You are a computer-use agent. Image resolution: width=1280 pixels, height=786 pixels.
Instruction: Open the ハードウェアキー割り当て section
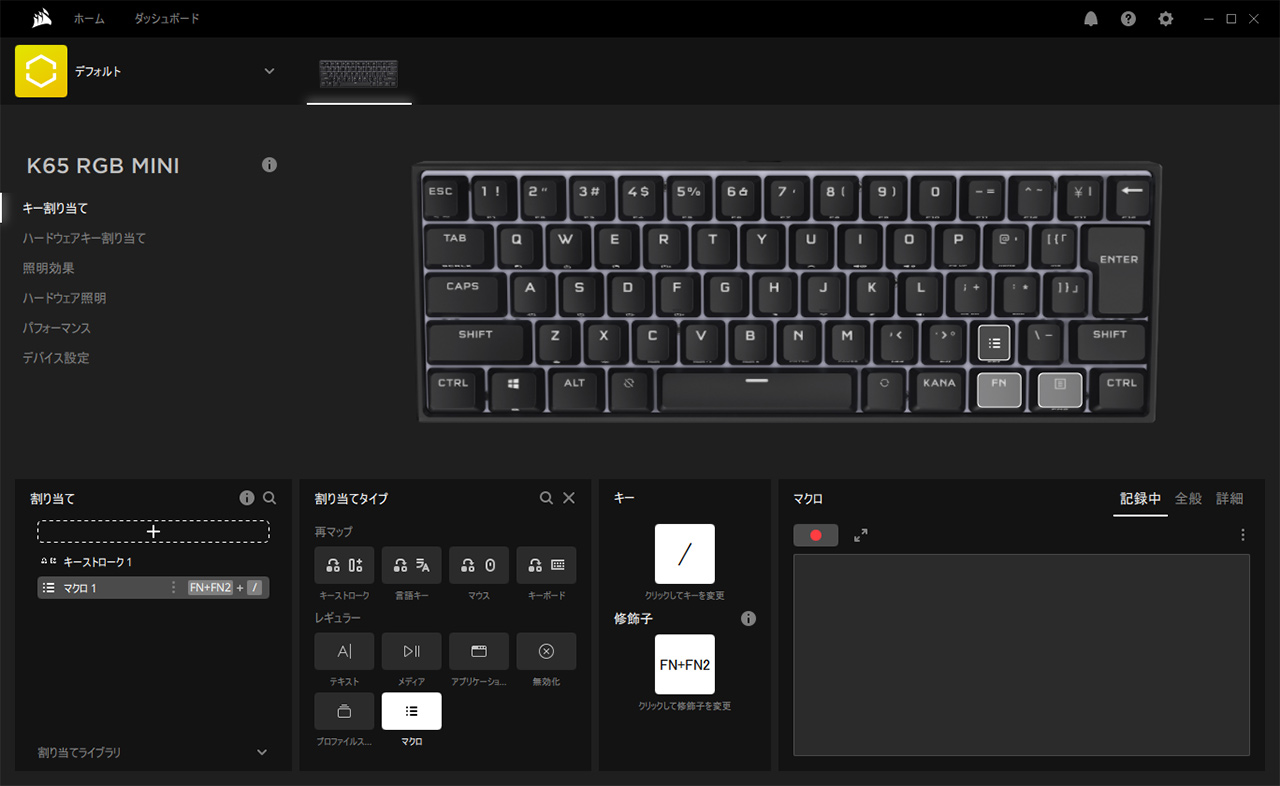coord(84,238)
